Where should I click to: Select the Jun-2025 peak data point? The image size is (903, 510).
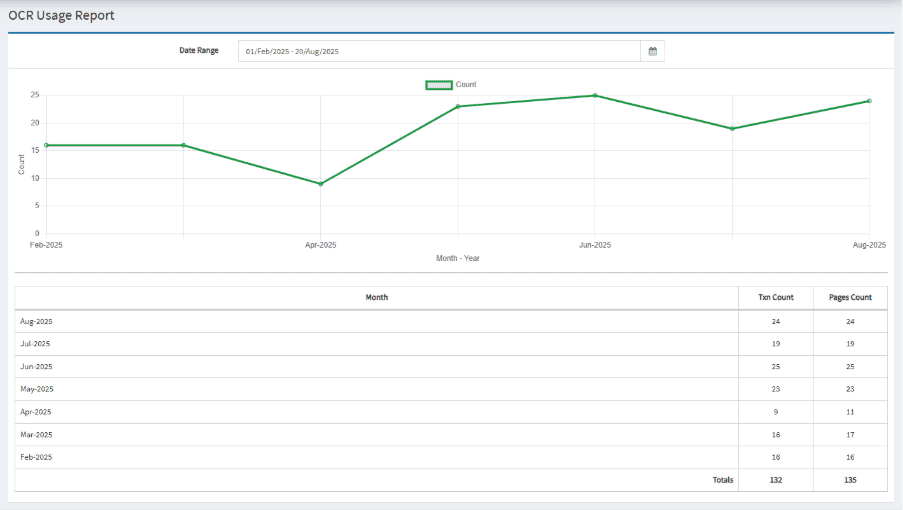click(595, 96)
